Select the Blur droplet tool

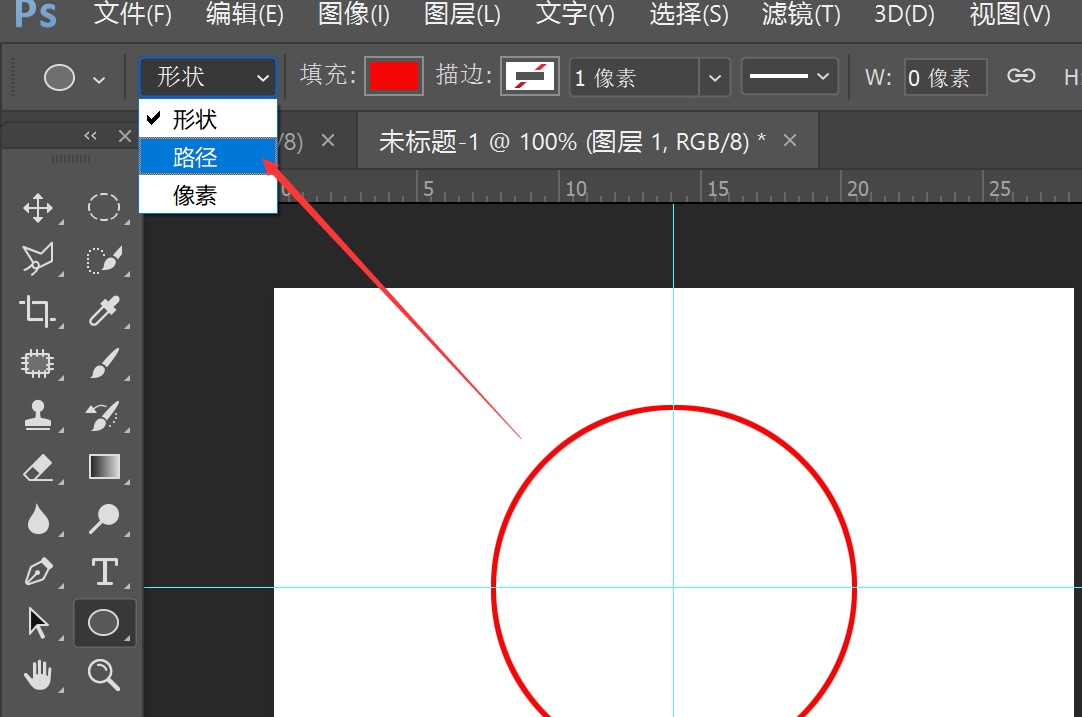point(38,519)
